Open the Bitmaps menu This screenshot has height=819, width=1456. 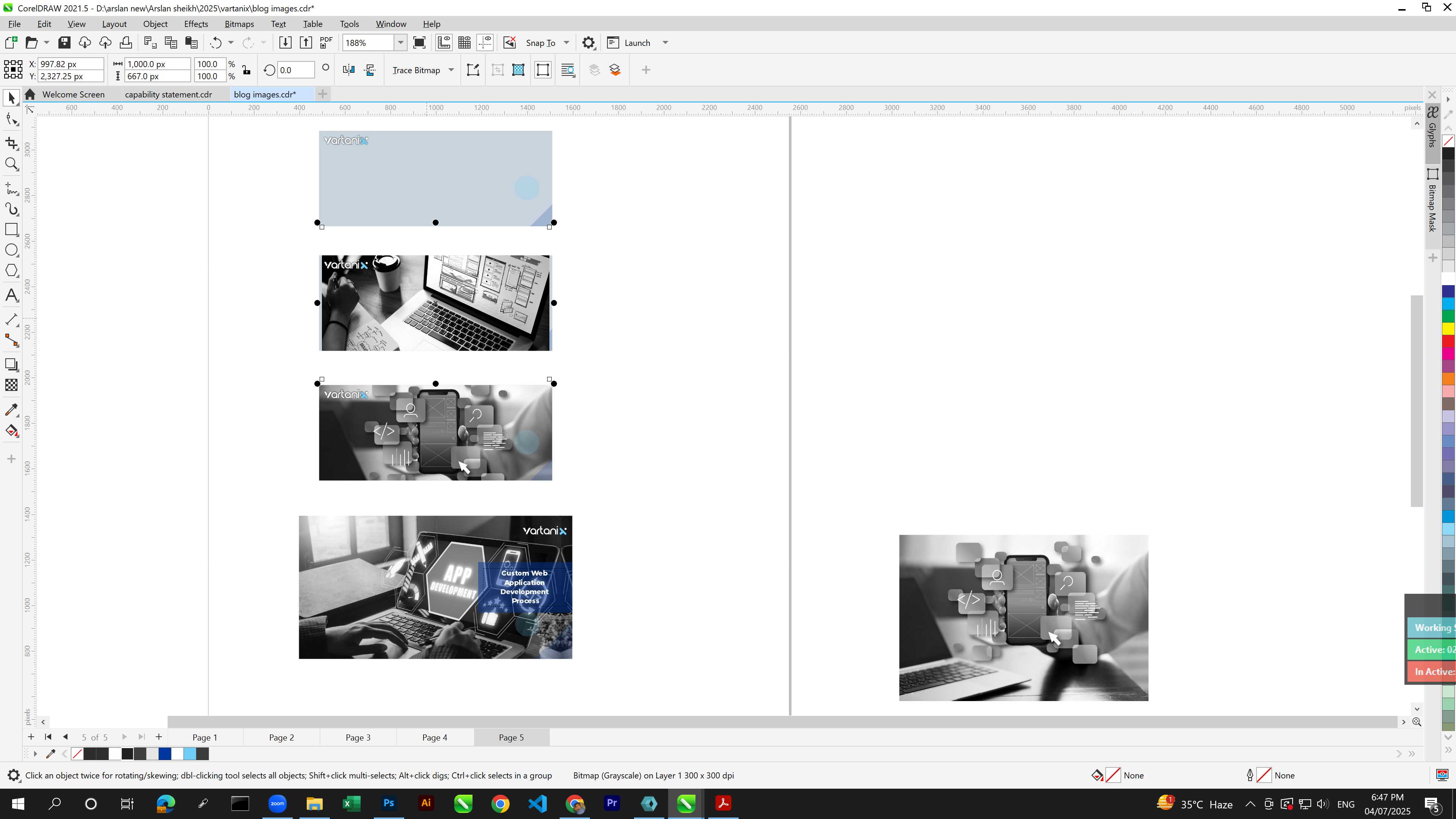[239, 24]
